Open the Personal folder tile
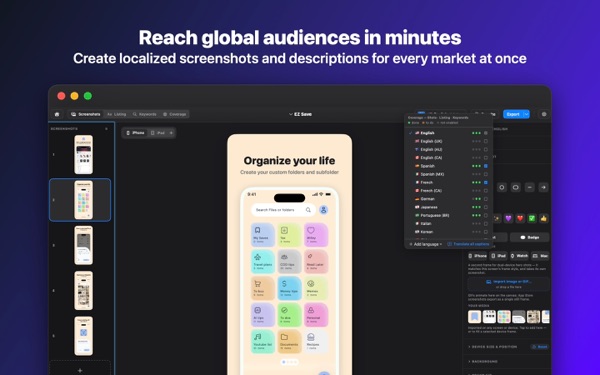 coord(316,315)
